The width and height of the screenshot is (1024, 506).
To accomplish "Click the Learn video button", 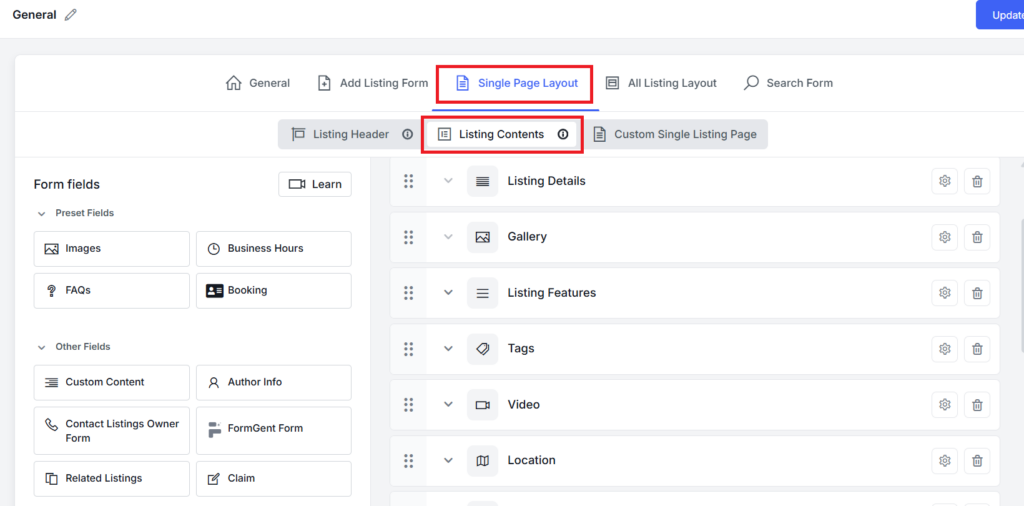I will (x=315, y=184).
